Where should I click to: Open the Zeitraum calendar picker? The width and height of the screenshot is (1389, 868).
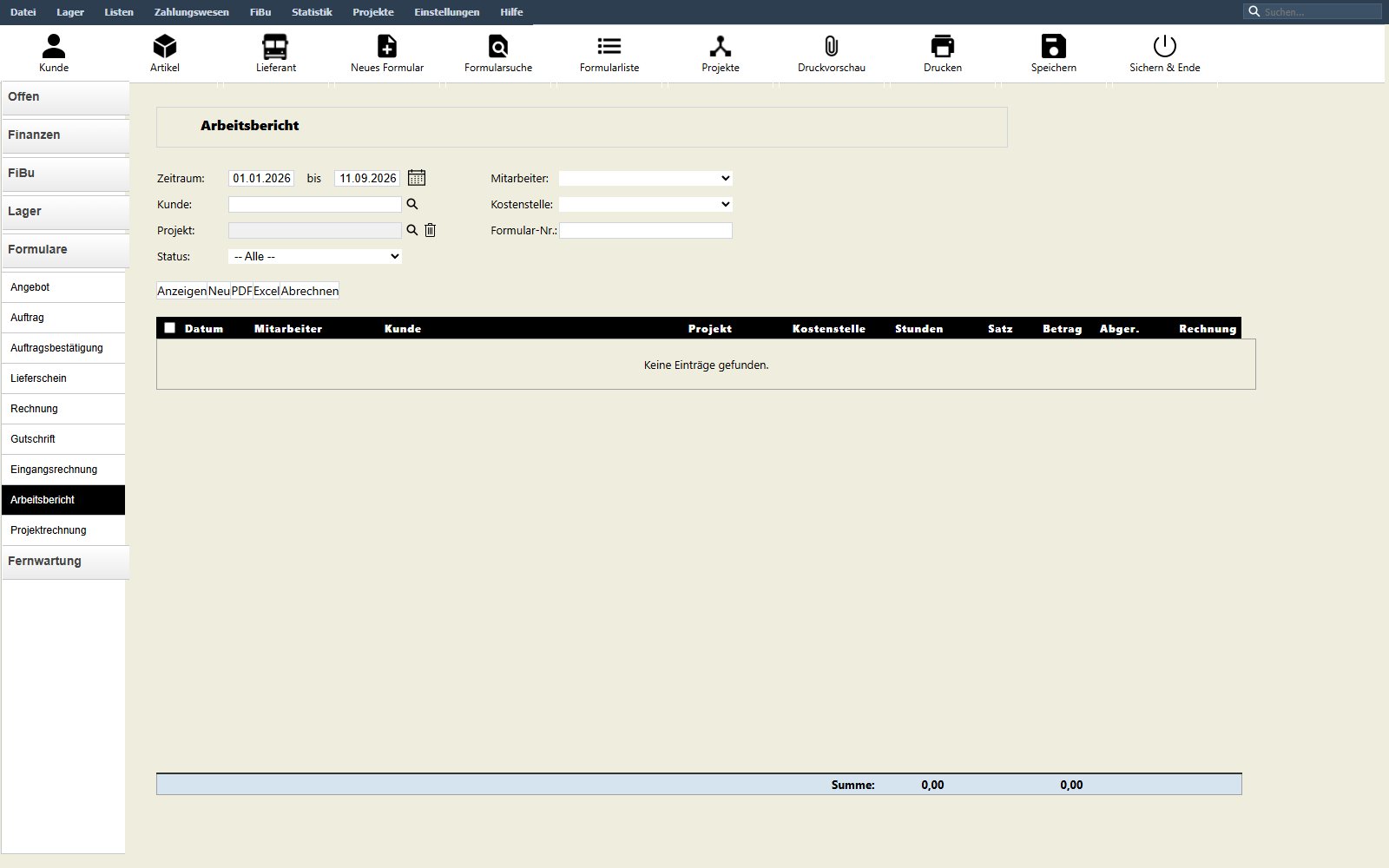[x=417, y=178]
